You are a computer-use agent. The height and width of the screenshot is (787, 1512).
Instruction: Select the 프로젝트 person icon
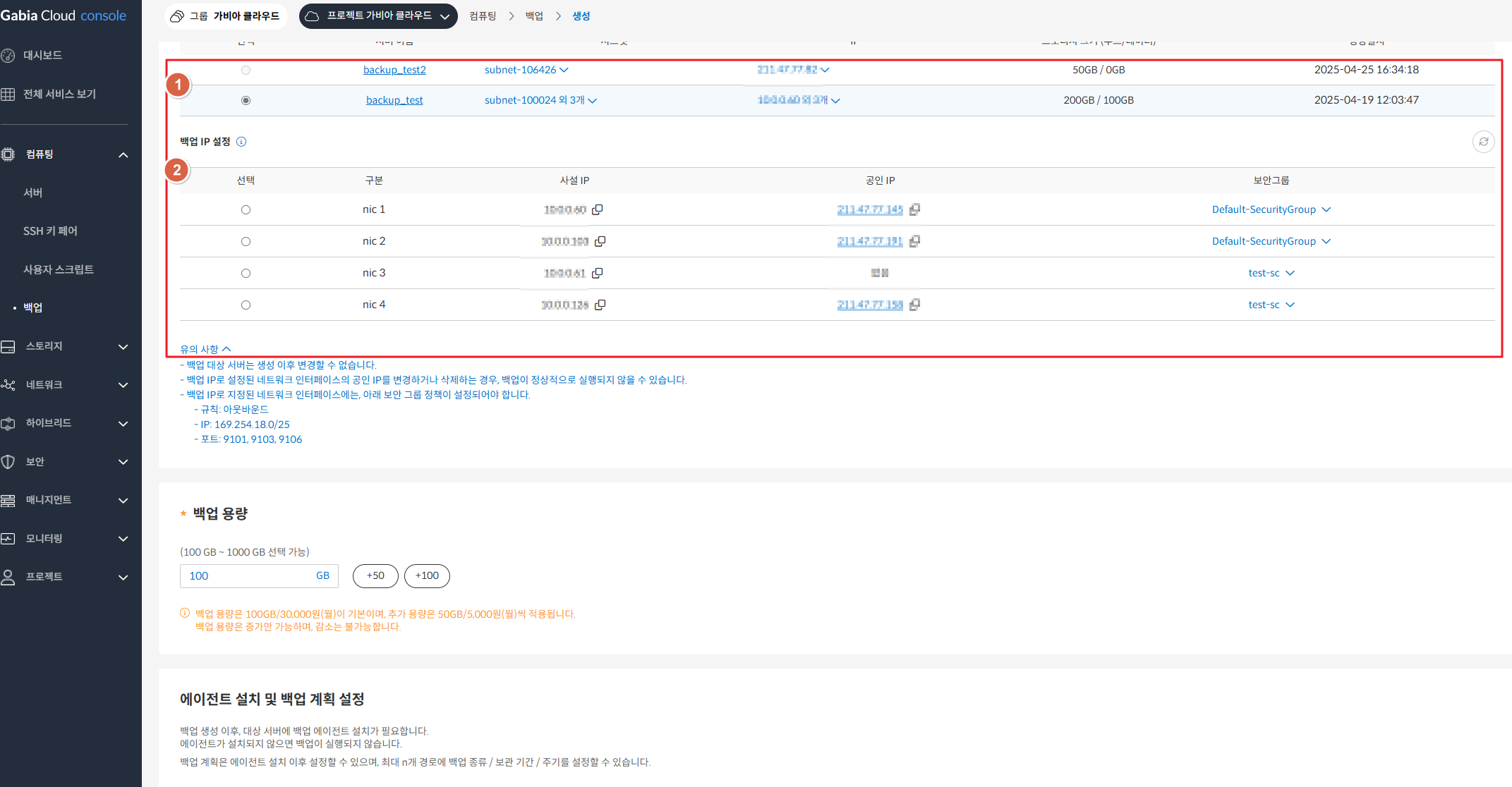point(8,577)
